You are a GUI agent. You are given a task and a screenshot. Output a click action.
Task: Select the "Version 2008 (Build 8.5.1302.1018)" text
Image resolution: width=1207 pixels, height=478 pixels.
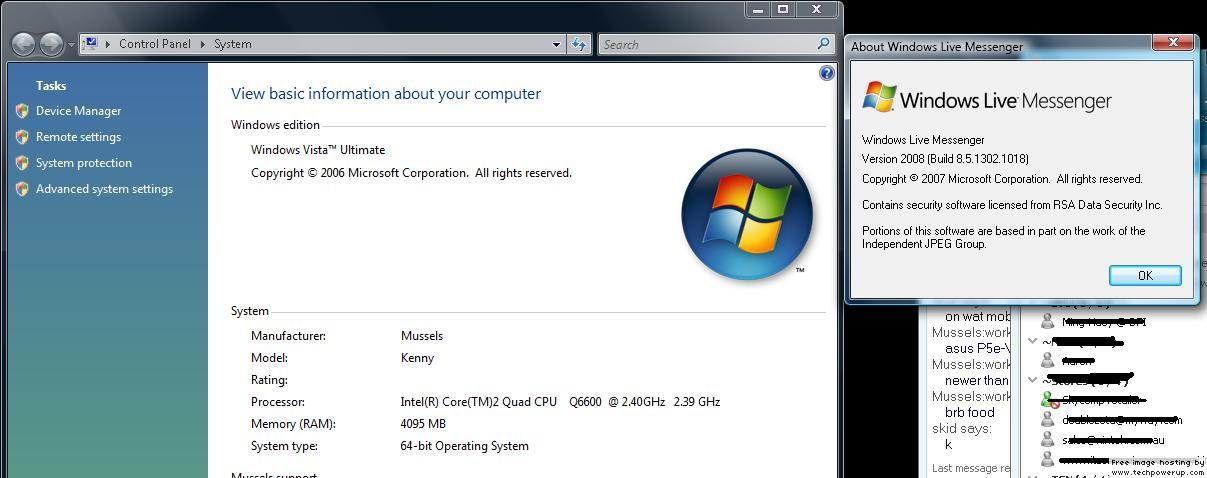(x=945, y=159)
